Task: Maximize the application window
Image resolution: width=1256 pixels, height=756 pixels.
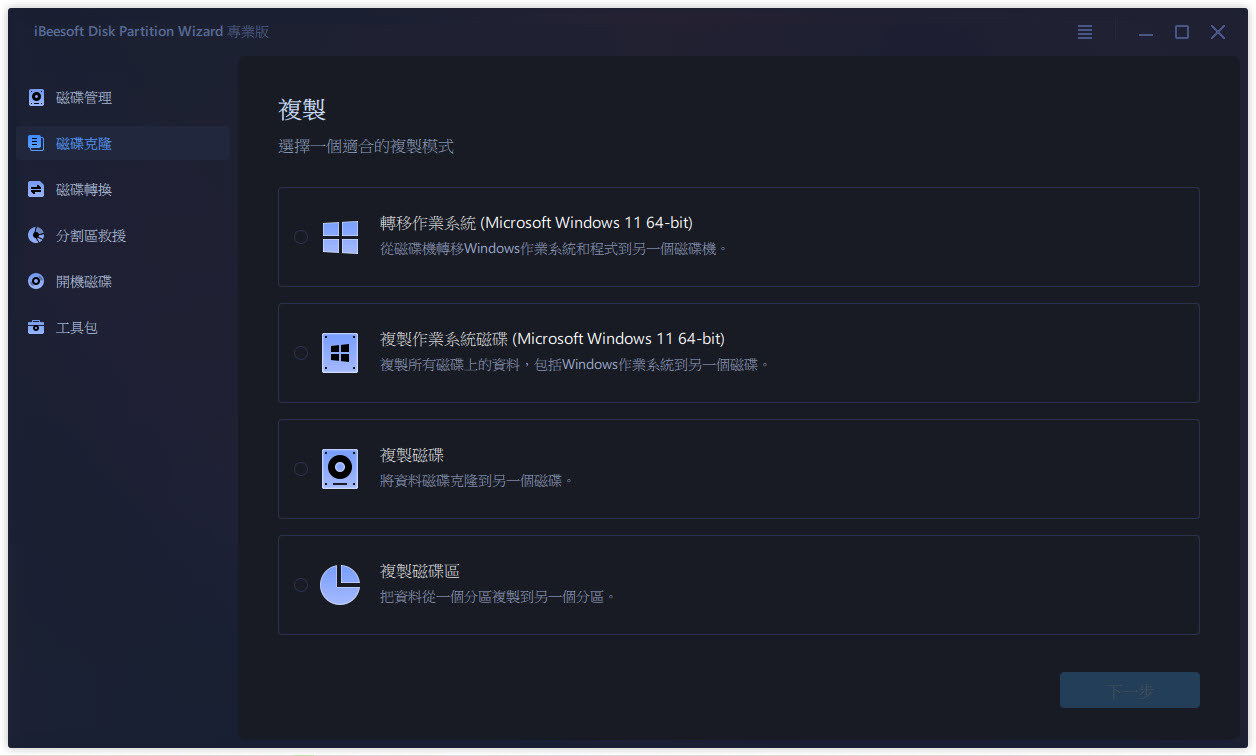Action: [x=1182, y=32]
